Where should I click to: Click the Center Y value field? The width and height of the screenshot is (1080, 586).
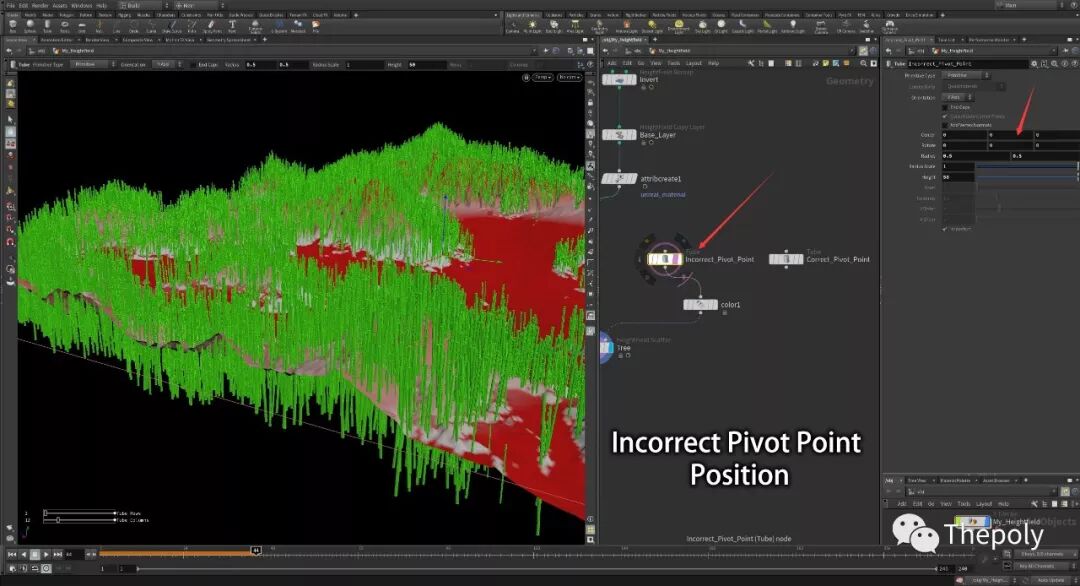pyautogui.click(x=1010, y=135)
